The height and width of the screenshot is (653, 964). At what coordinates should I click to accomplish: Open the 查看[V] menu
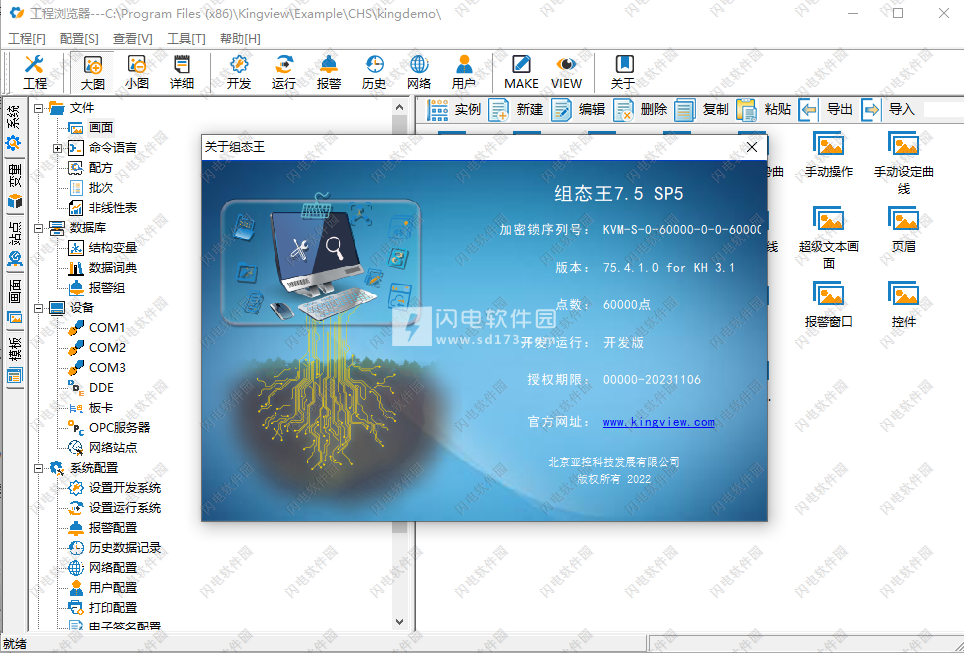point(133,39)
